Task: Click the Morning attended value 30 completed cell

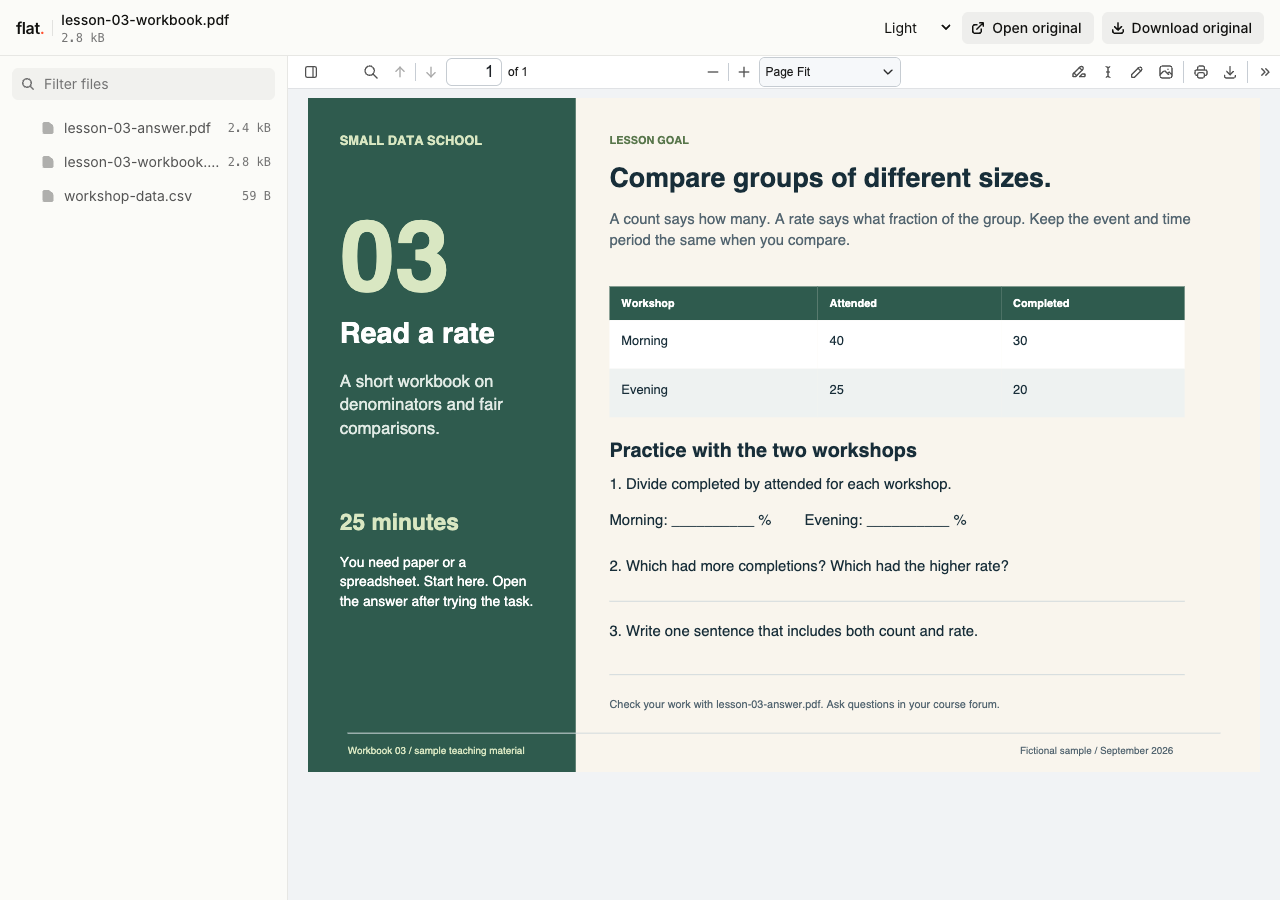Action: [x=1020, y=341]
